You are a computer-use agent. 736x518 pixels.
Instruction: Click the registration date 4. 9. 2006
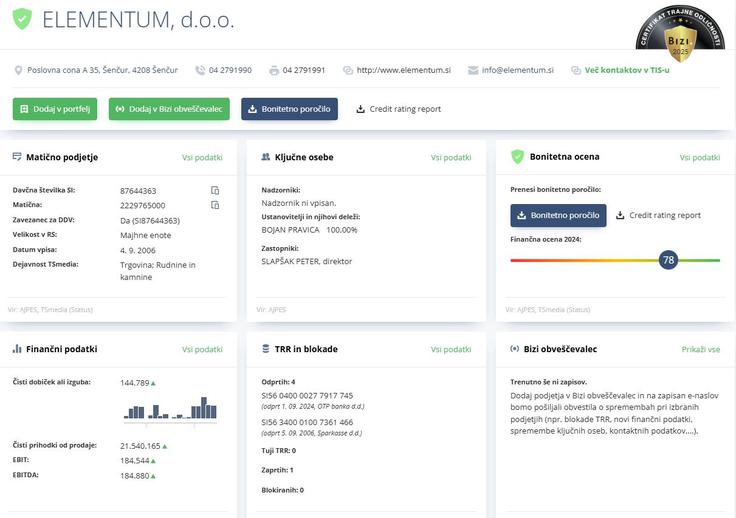click(138, 251)
